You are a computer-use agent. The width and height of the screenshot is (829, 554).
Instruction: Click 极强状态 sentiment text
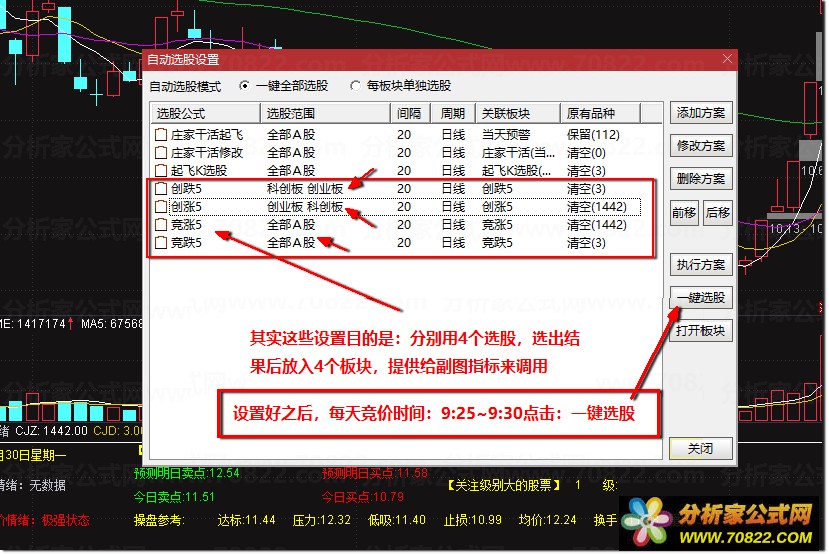66,521
